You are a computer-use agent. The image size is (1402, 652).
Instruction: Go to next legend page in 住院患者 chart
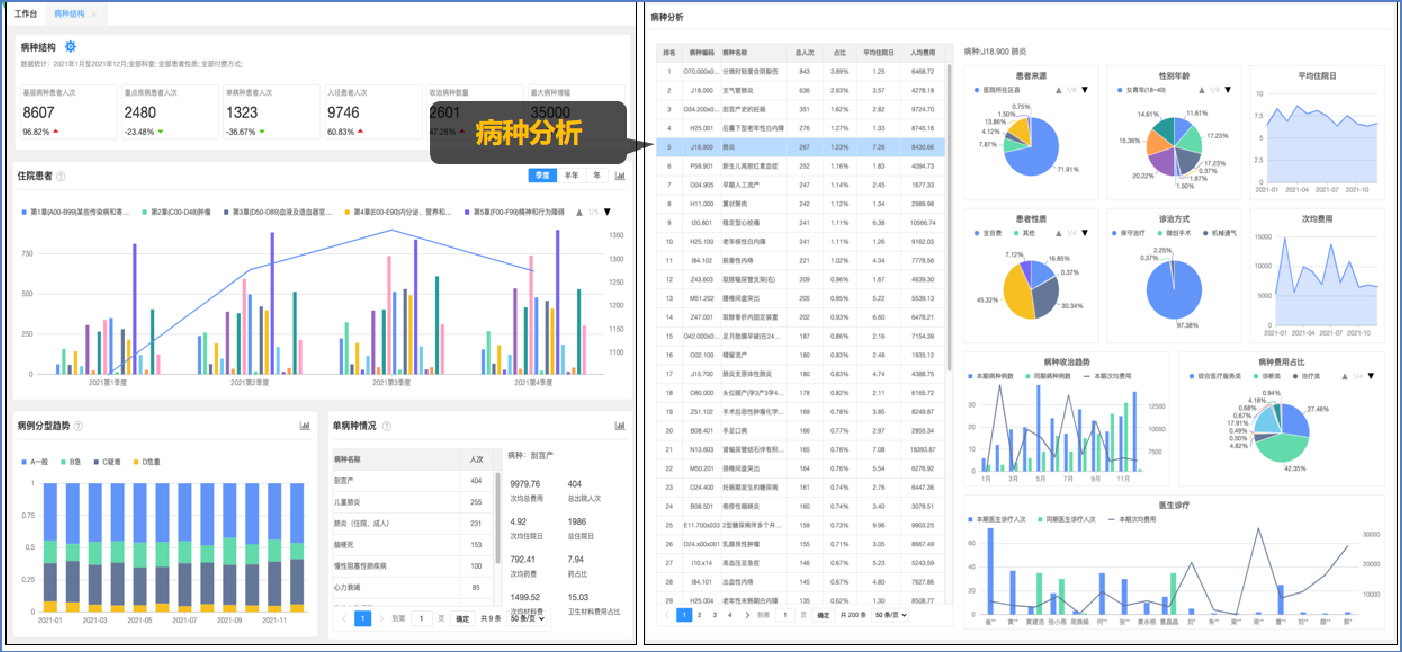coord(607,212)
